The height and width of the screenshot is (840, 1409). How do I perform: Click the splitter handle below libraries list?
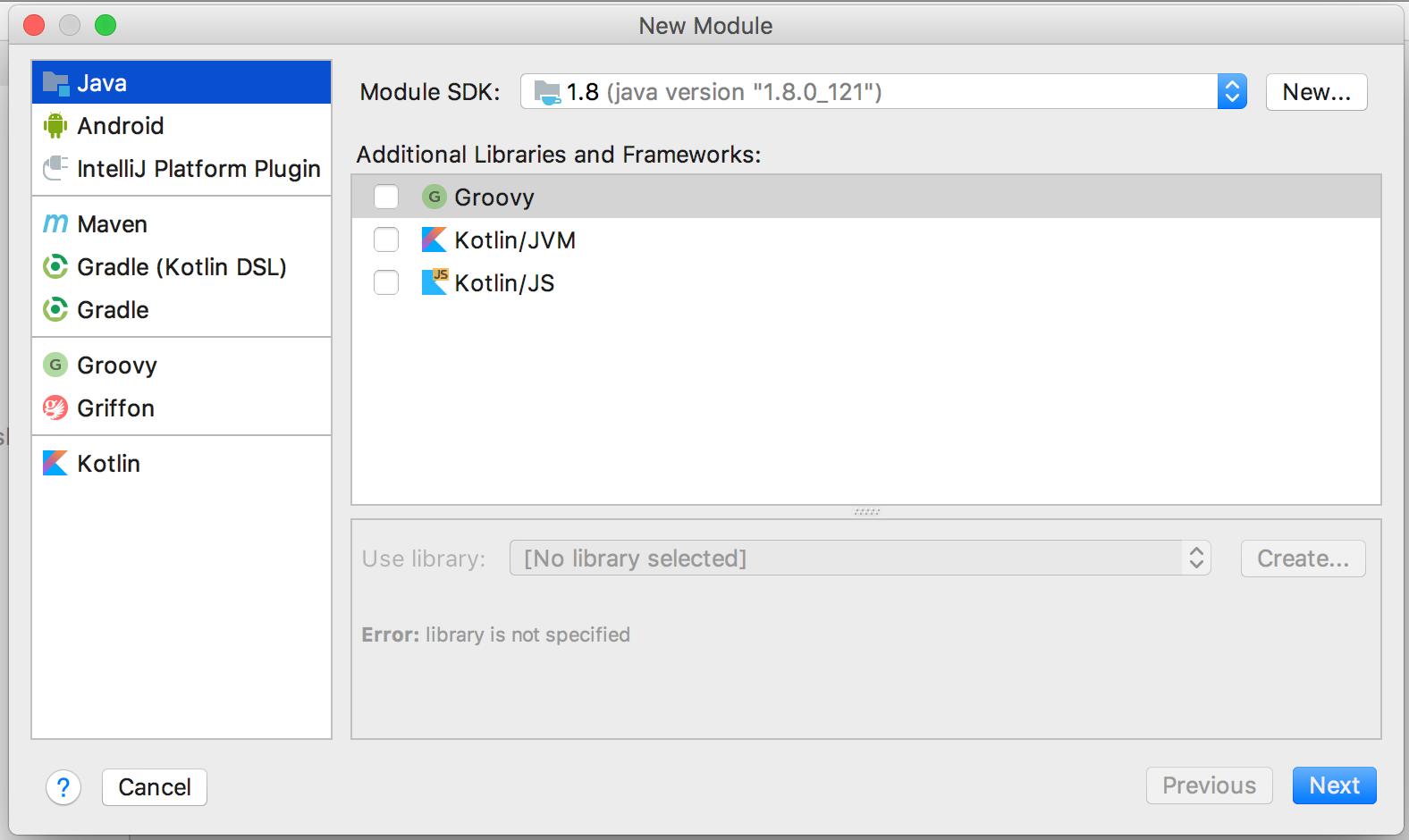[x=866, y=512]
